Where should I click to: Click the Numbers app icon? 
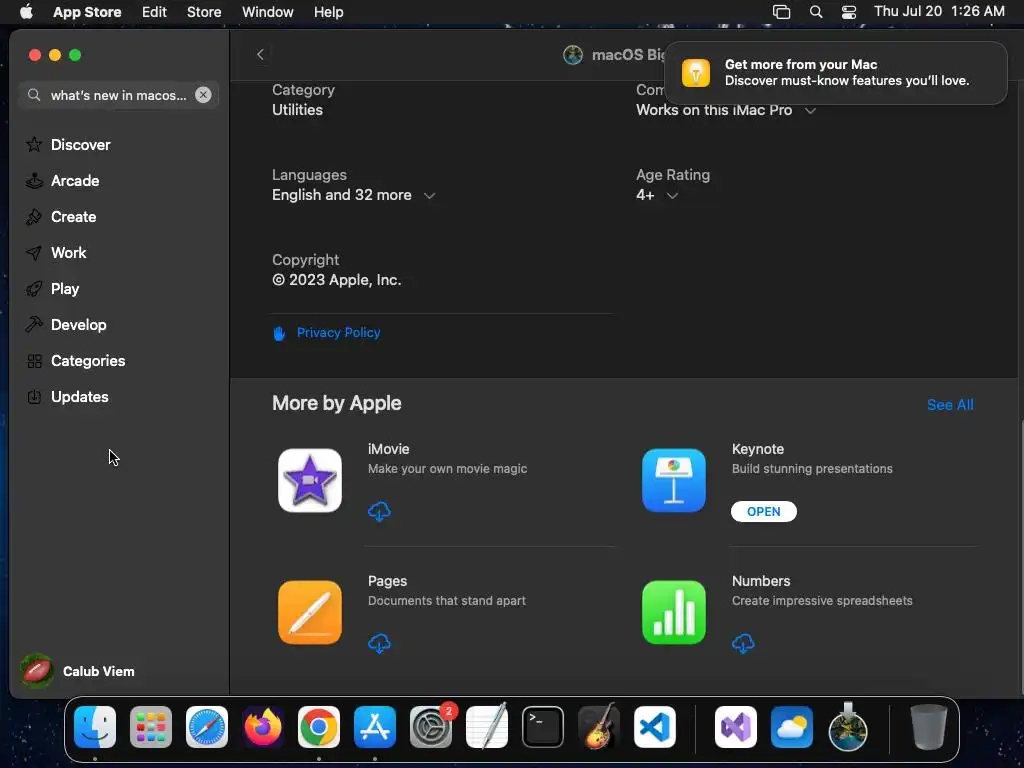click(673, 612)
